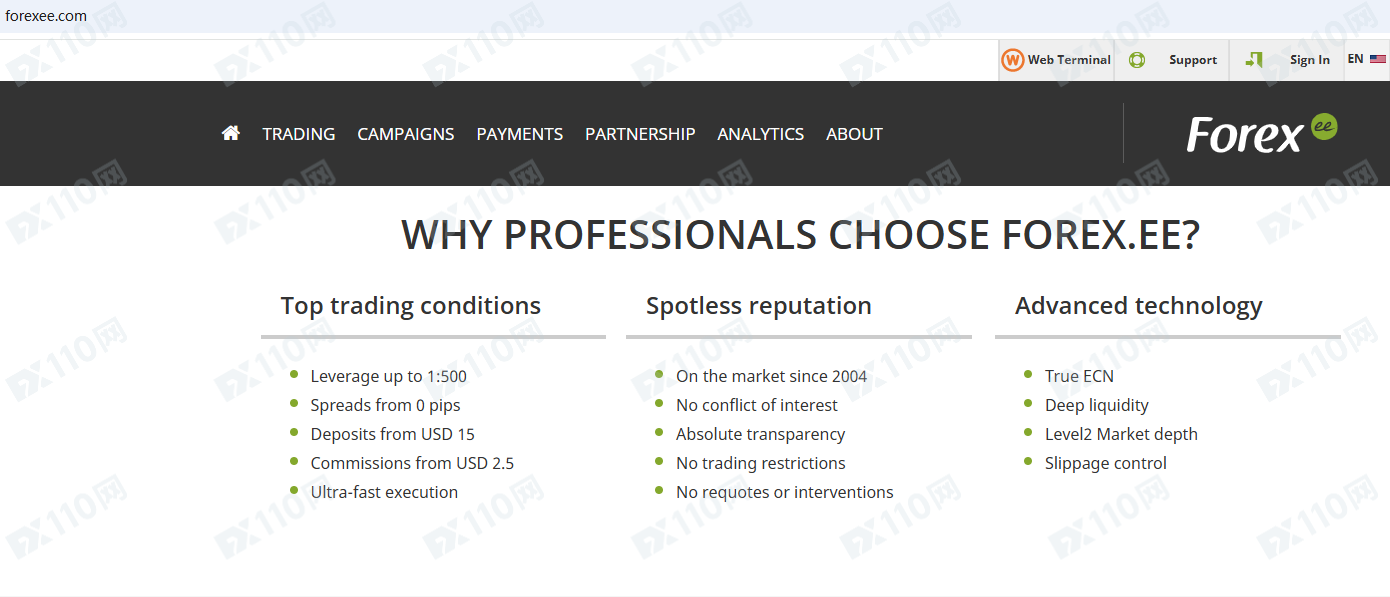Open the TRADING menu
The width and height of the screenshot is (1390, 597).
coord(299,134)
